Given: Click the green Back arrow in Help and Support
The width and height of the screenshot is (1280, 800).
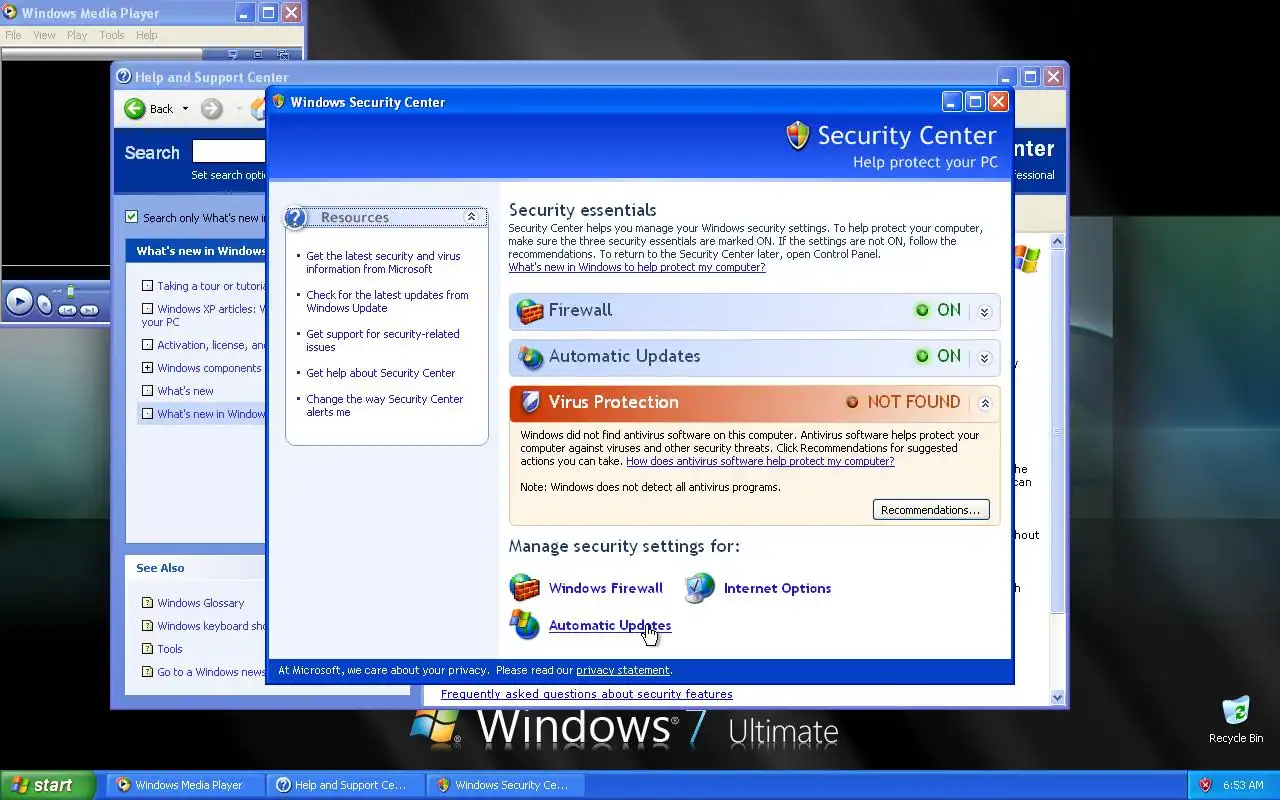Looking at the screenshot, I should [x=135, y=109].
